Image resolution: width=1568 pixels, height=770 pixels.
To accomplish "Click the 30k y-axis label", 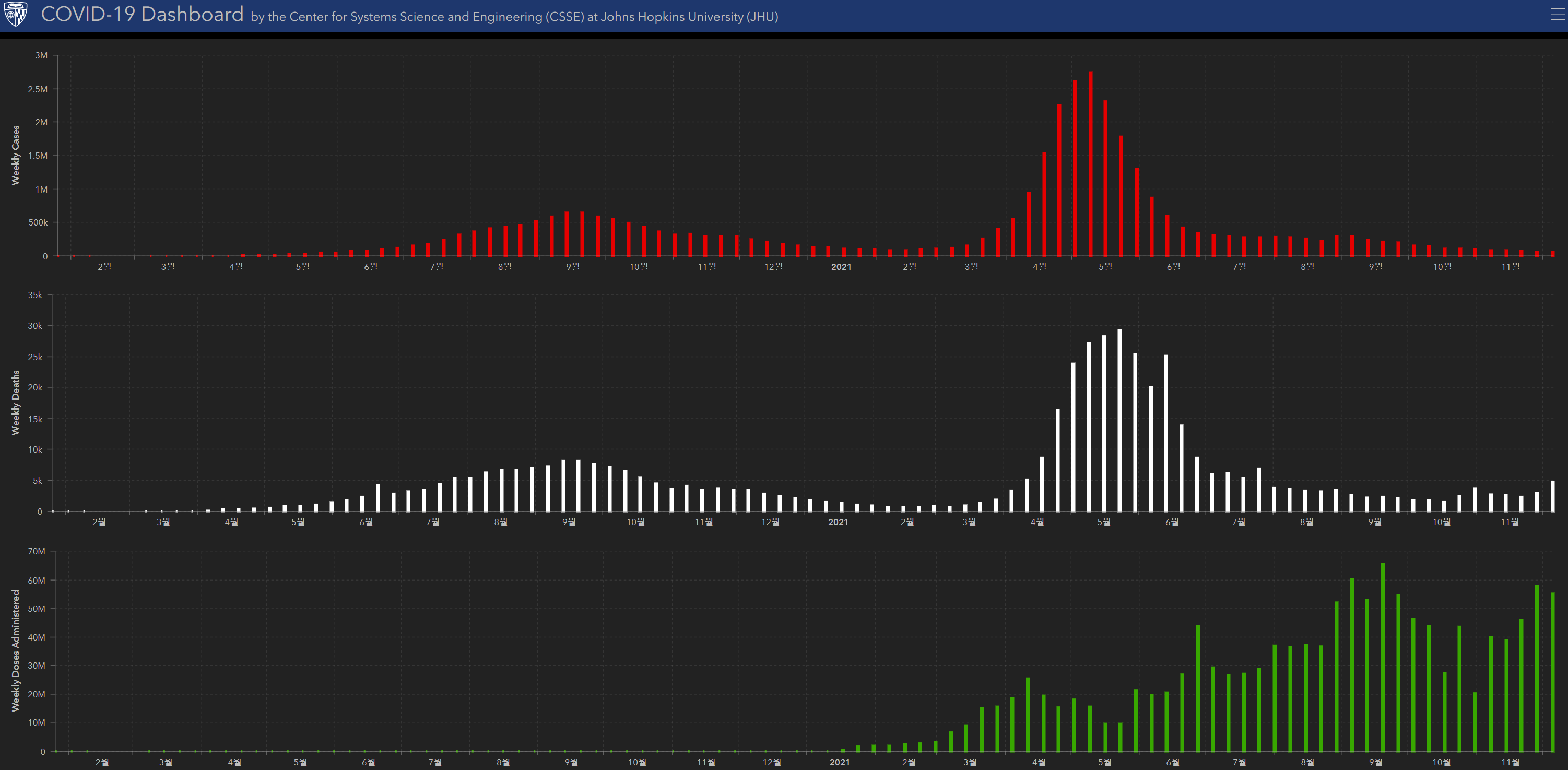I will (36, 326).
